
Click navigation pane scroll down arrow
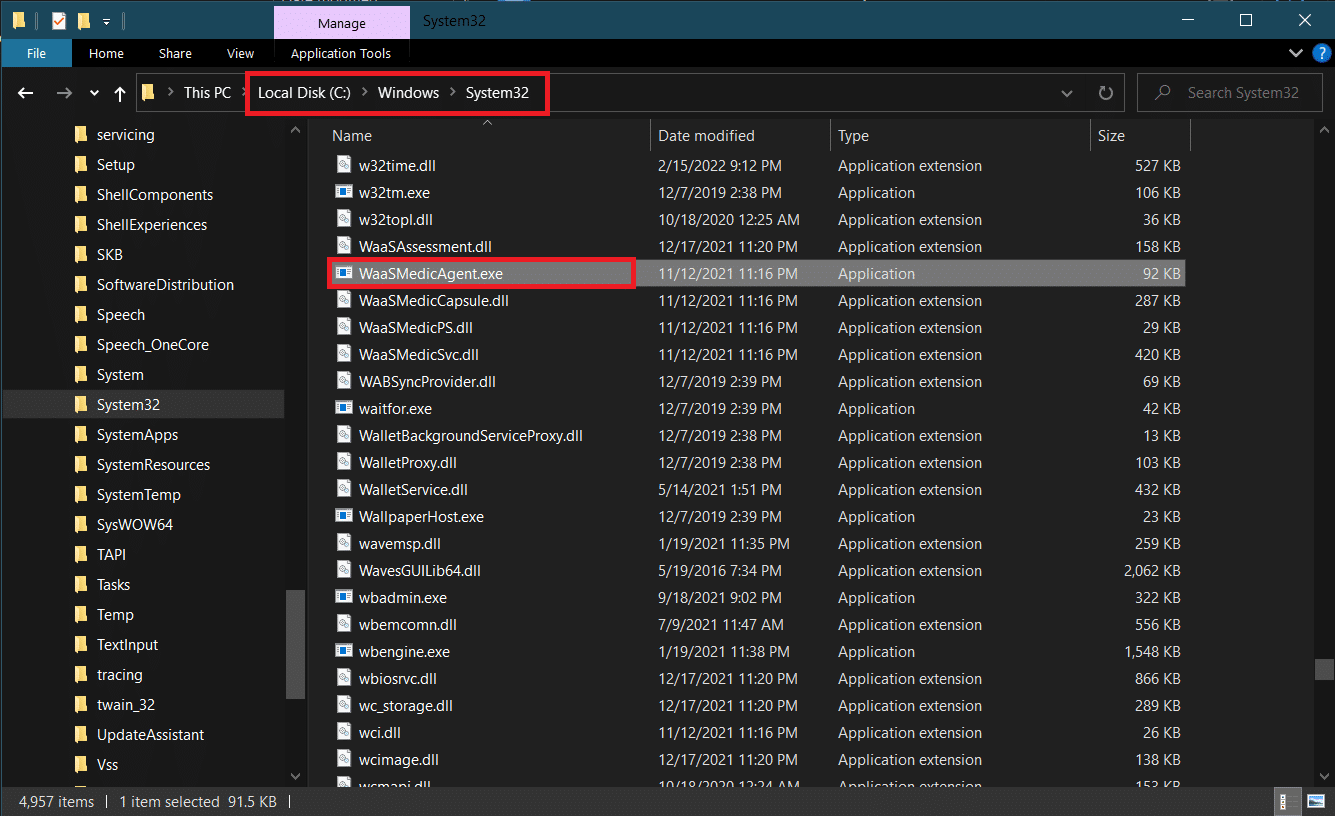tap(296, 775)
